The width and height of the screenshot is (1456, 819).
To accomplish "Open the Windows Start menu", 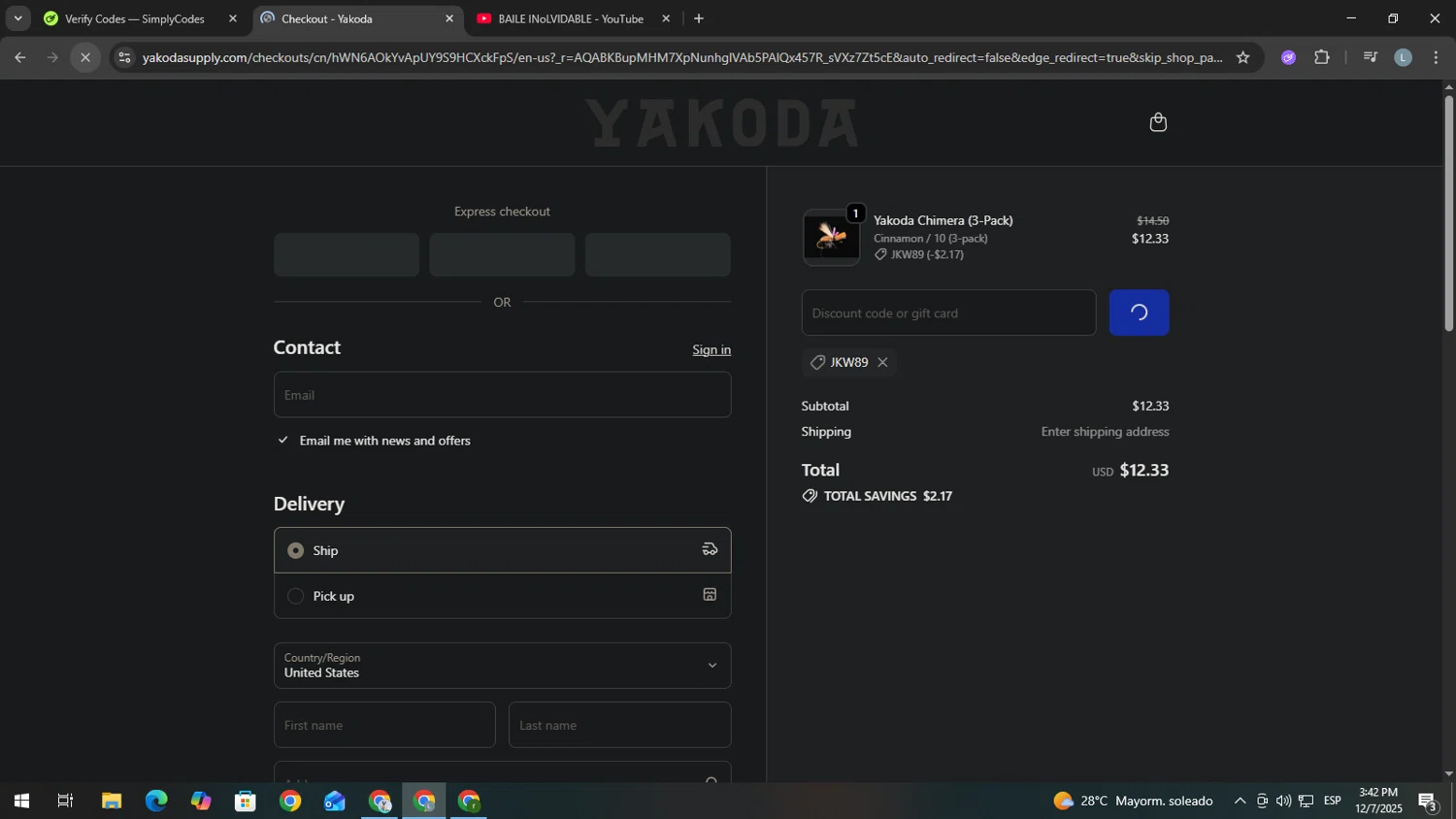I will 20,802.
